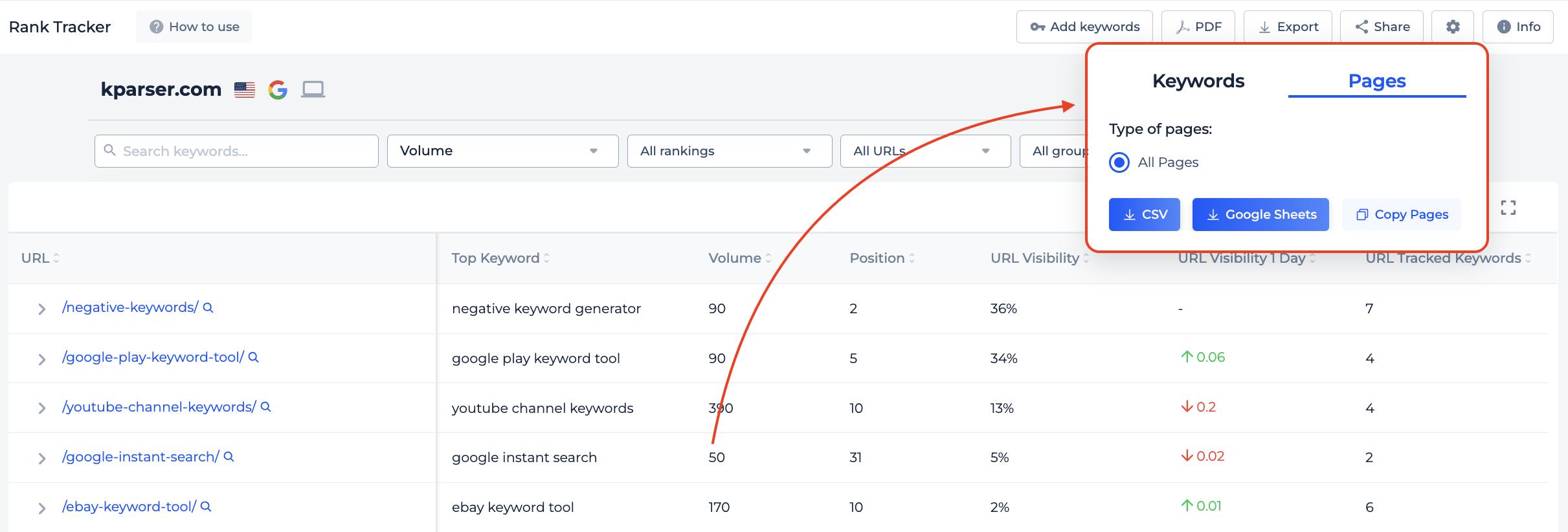Click magnifier icon next to /youtube-channel-keywords/
Screen dimensions: 1568x532
[265, 407]
